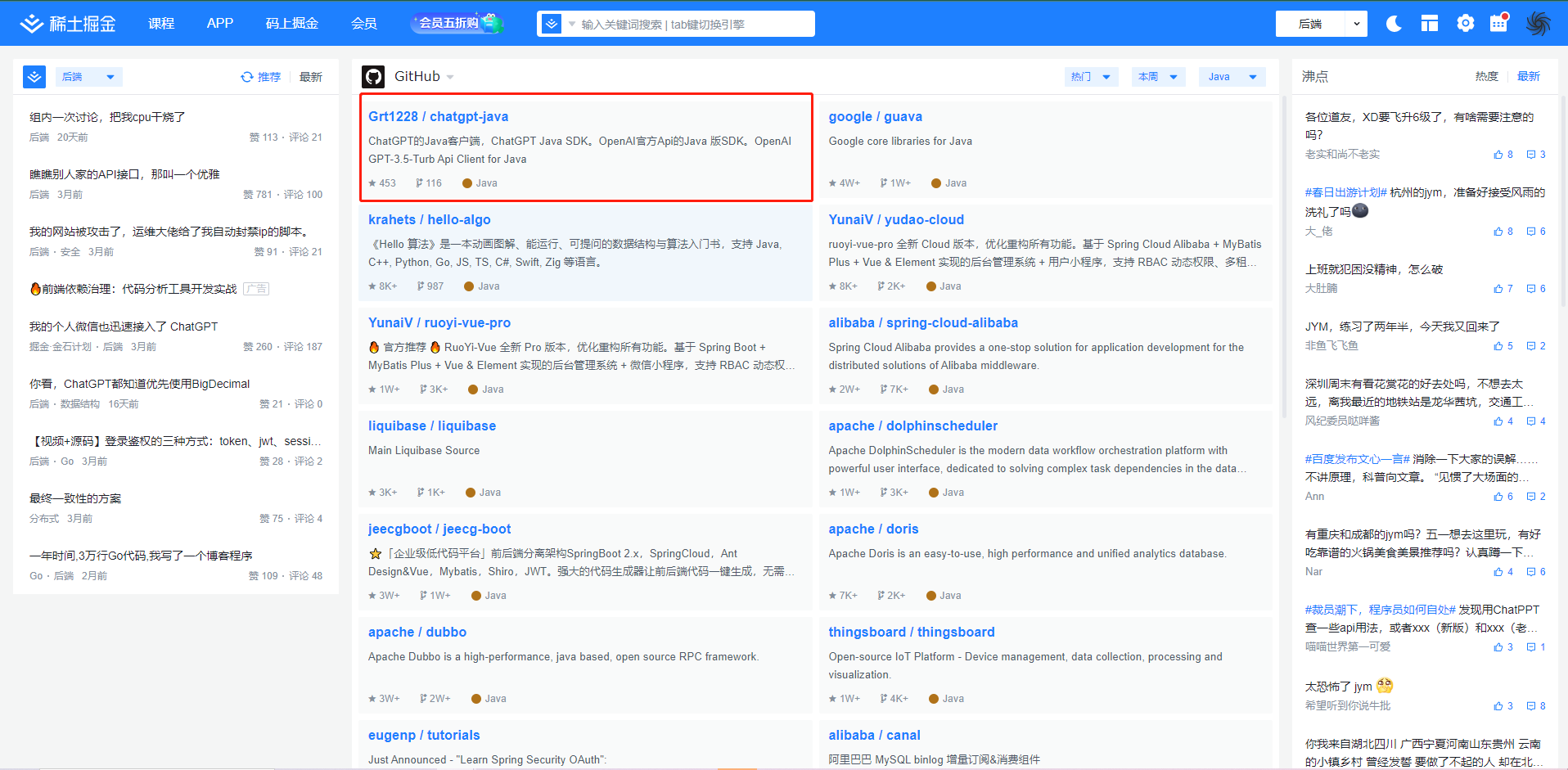
Task: Open the 热门 filter dropdown
Action: (x=1091, y=77)
